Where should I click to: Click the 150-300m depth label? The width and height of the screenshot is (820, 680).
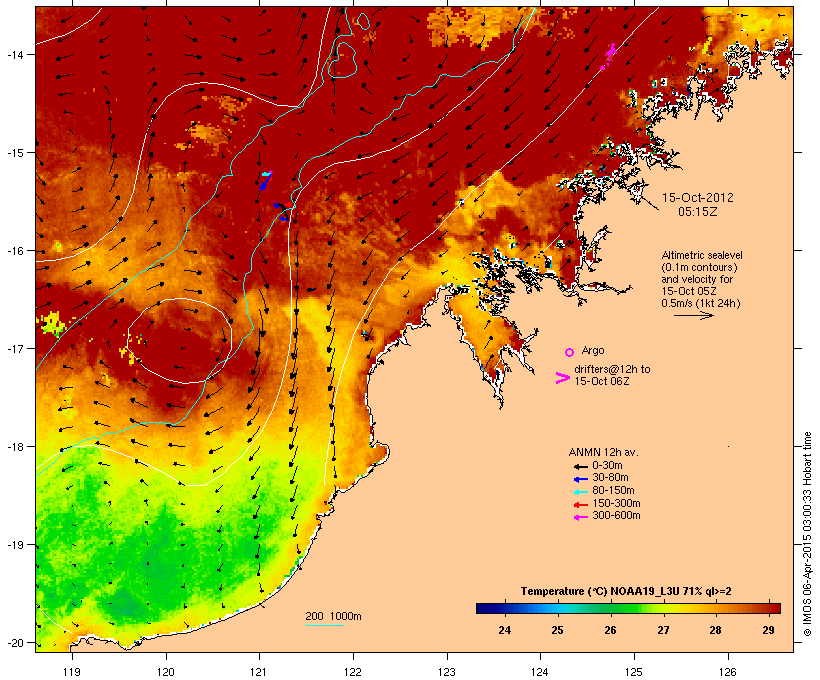(617, 503)
